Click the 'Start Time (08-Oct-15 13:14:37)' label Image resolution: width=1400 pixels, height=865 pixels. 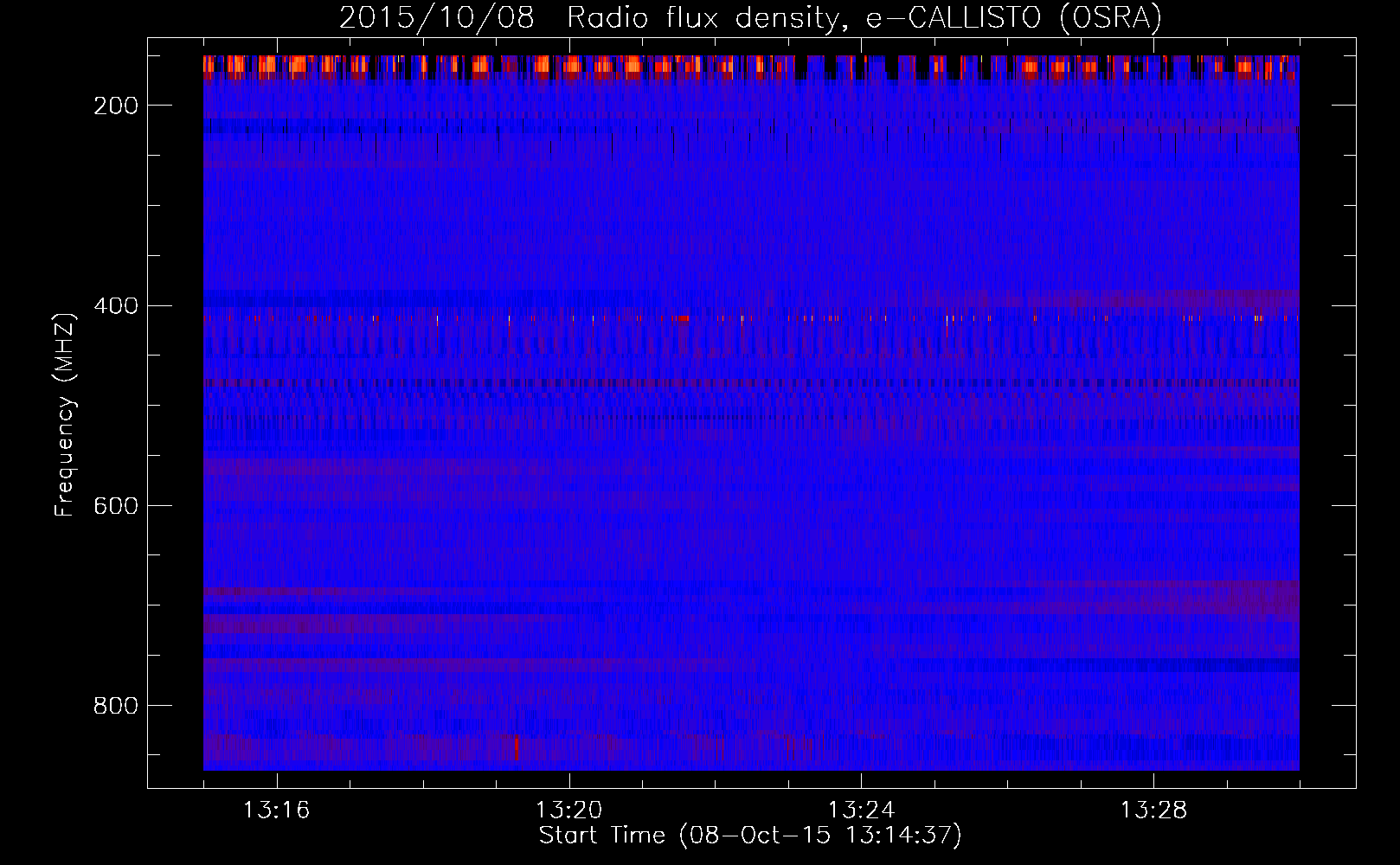pos(750,836)
